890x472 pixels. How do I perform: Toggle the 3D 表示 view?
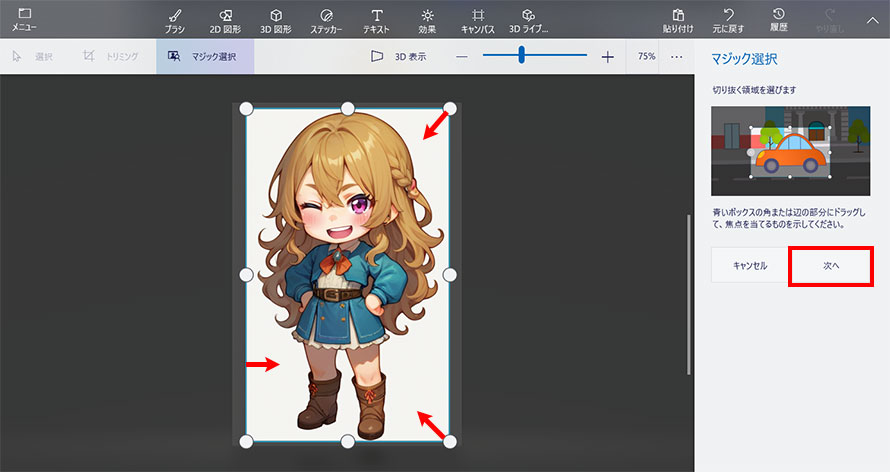[398, 56]
